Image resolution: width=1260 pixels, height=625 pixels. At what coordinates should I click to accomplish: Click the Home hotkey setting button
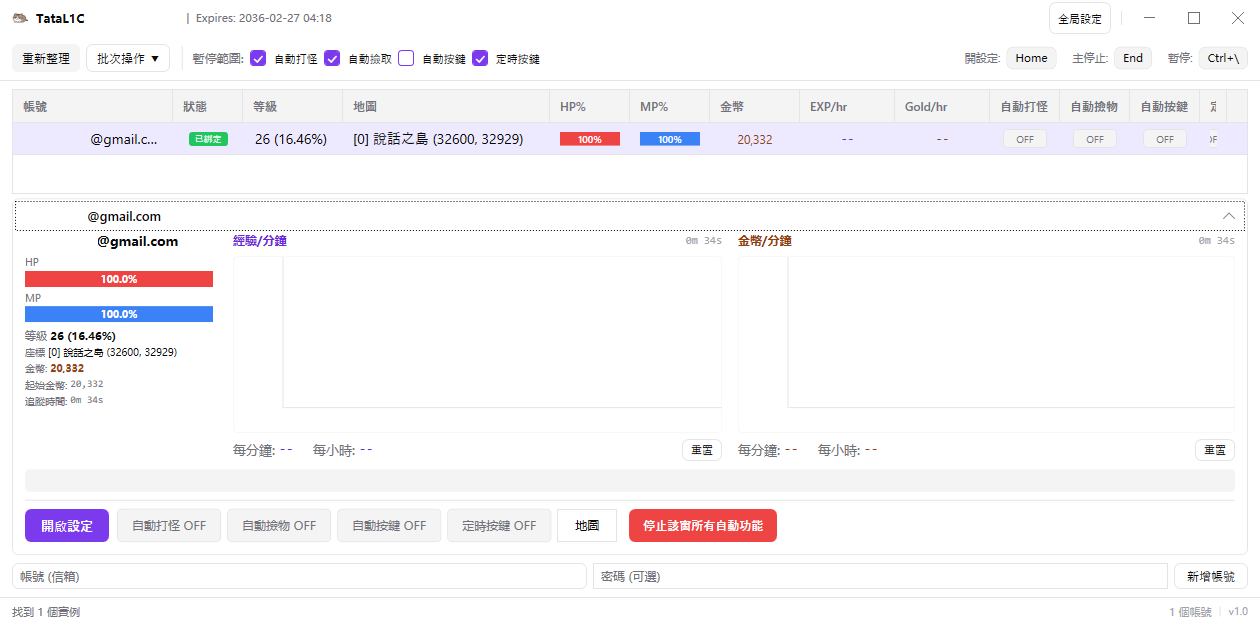(1031, 58)
